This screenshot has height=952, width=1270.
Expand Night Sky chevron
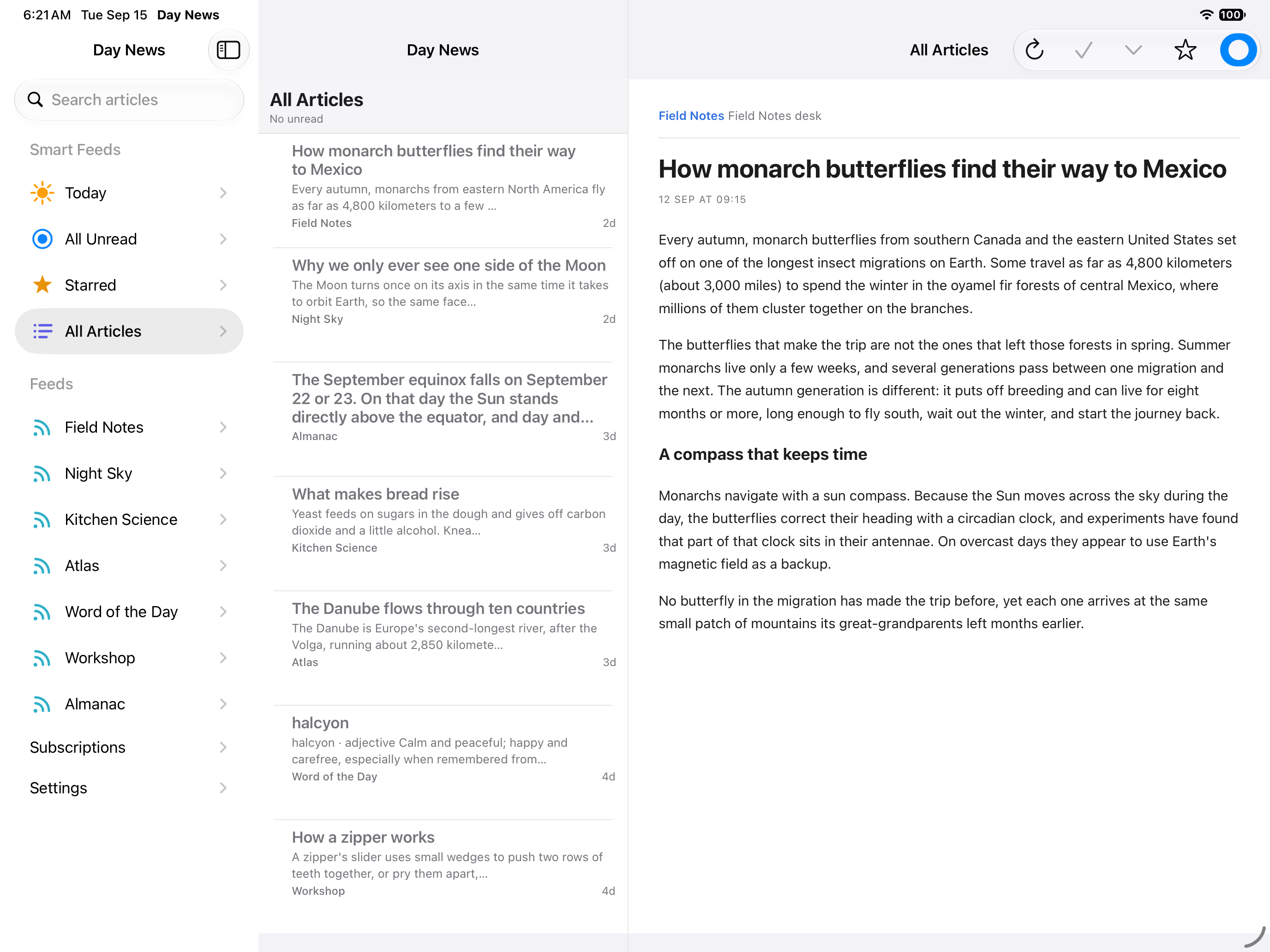(x=223, y=473)
